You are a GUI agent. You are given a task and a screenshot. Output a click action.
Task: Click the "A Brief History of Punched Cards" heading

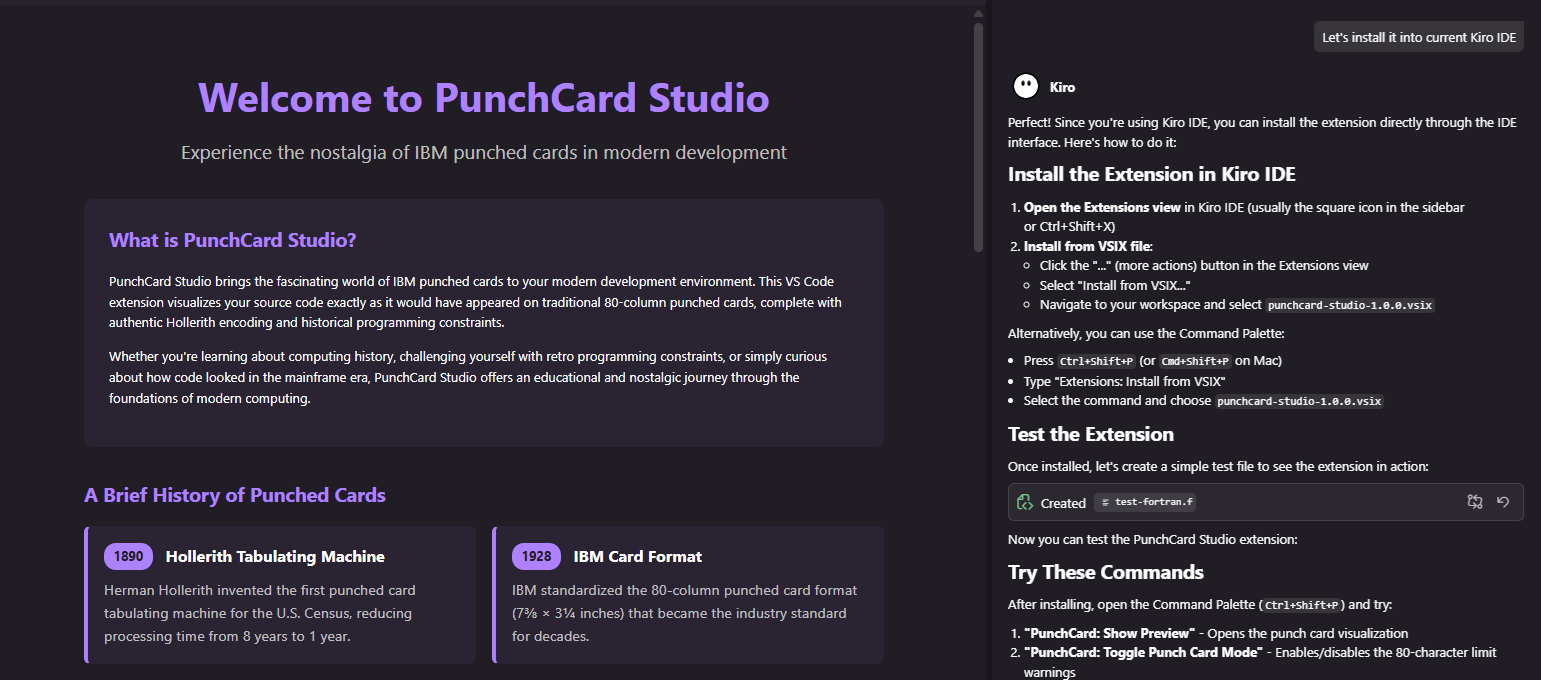(235, 495)
